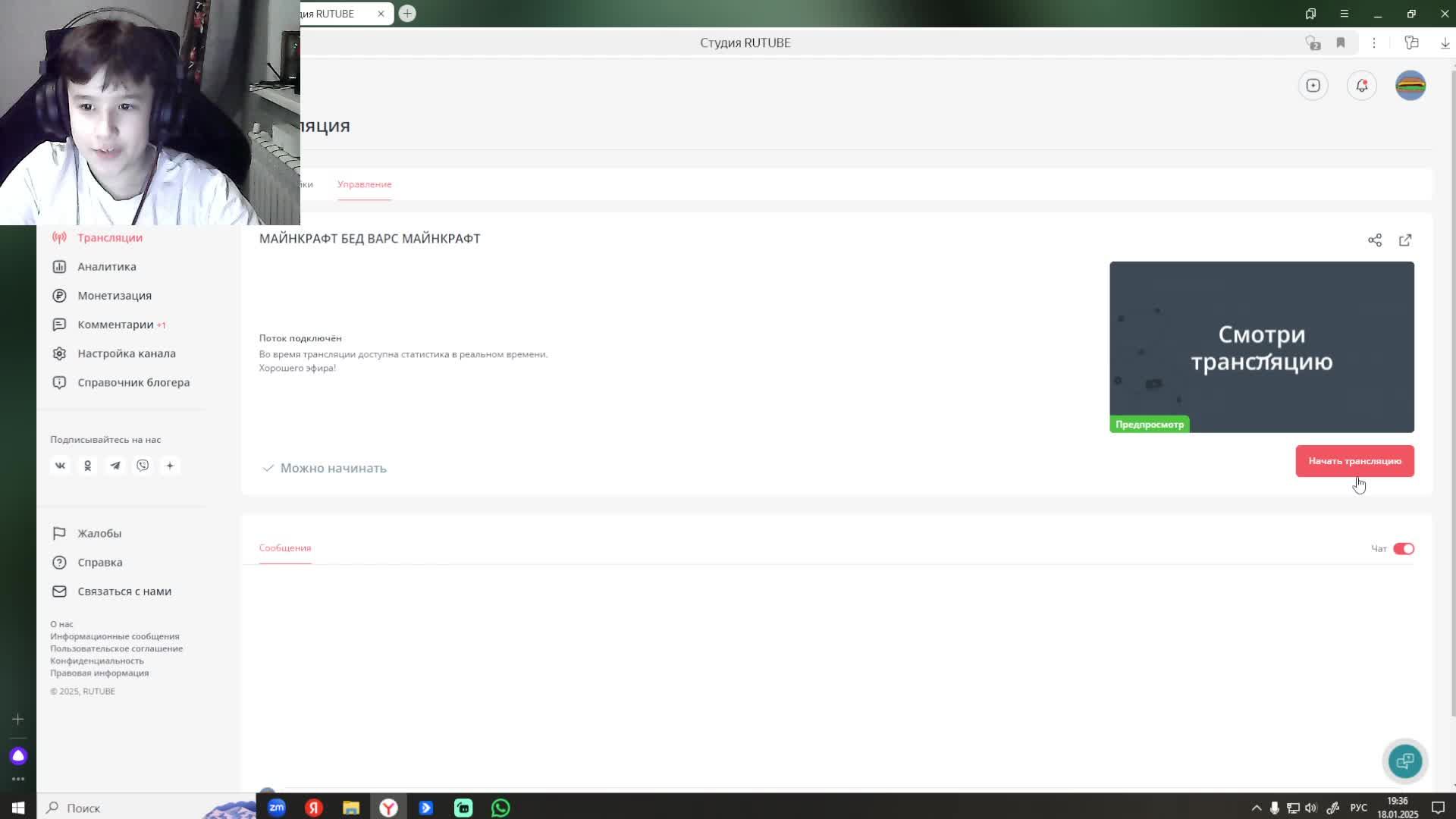Show hidden tray icons chevron
Screen dimensions: 1456x819
(1256, 808)
